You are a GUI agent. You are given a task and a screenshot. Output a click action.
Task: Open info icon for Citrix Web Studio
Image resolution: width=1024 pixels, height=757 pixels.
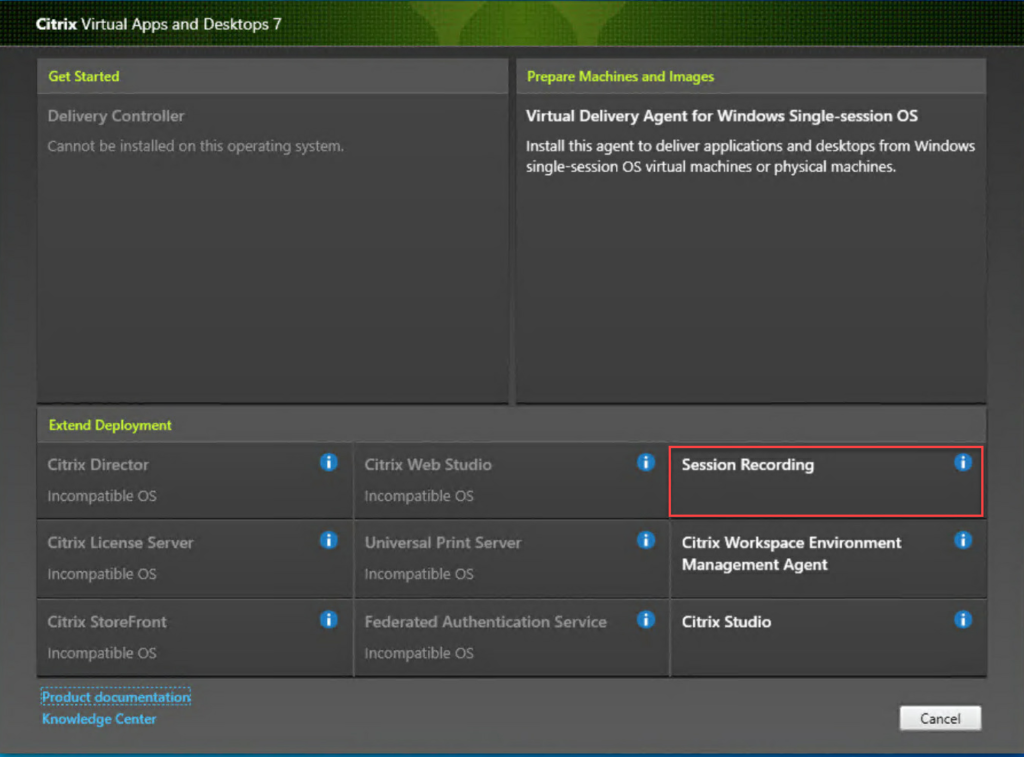[646, 462]
